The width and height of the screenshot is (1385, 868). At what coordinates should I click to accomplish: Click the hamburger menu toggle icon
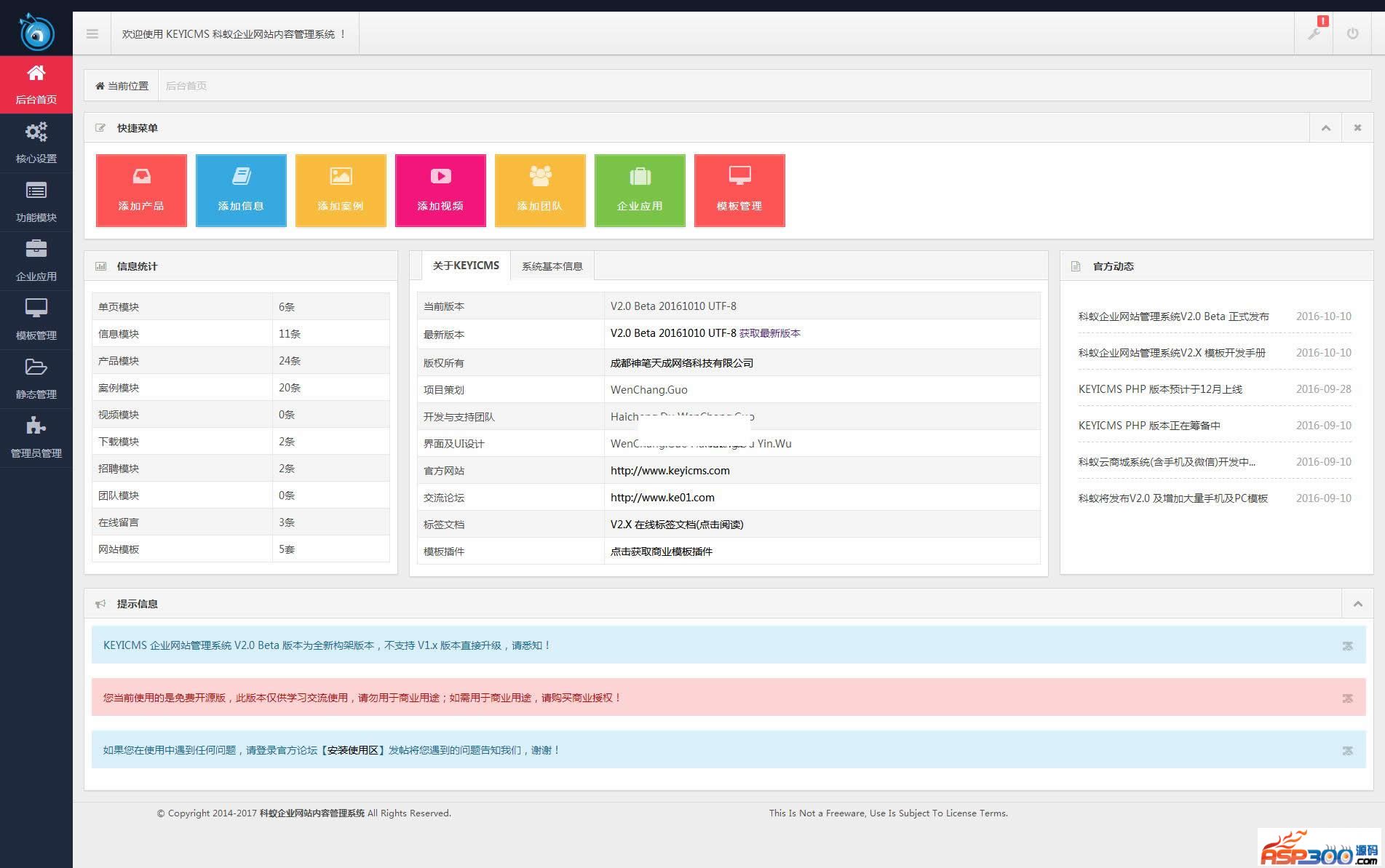92,33
